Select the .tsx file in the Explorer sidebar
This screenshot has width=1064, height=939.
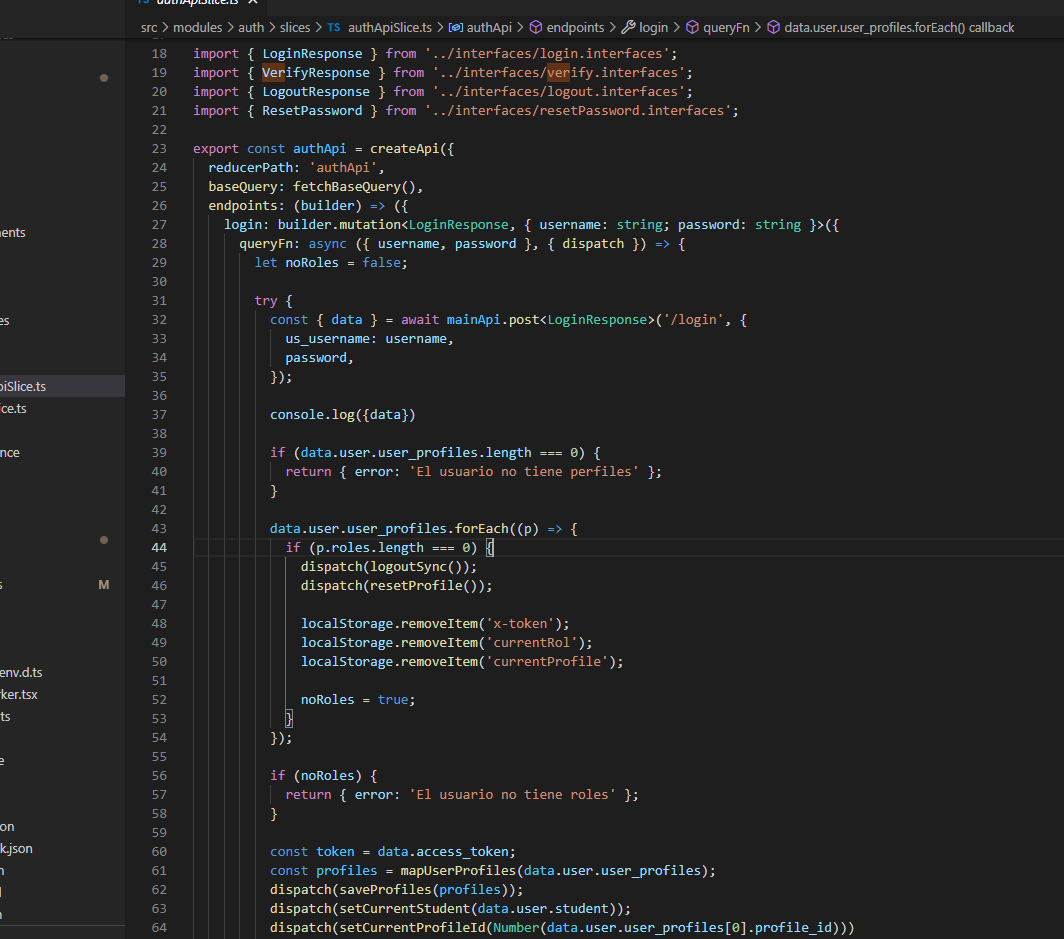coord(22,693)
